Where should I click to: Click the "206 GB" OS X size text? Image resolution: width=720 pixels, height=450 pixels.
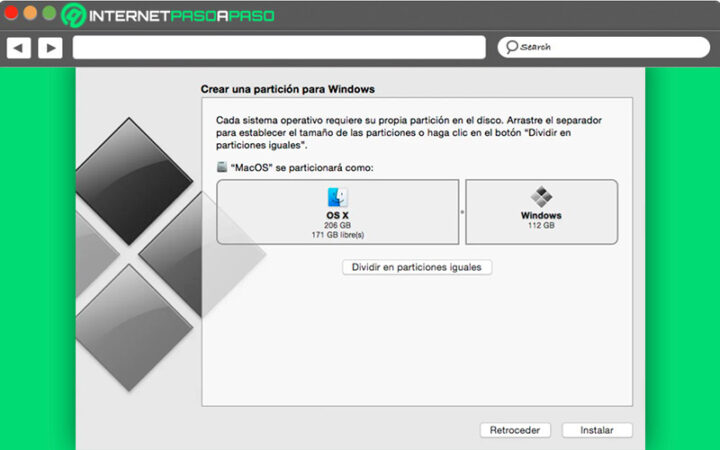[338, 225]
